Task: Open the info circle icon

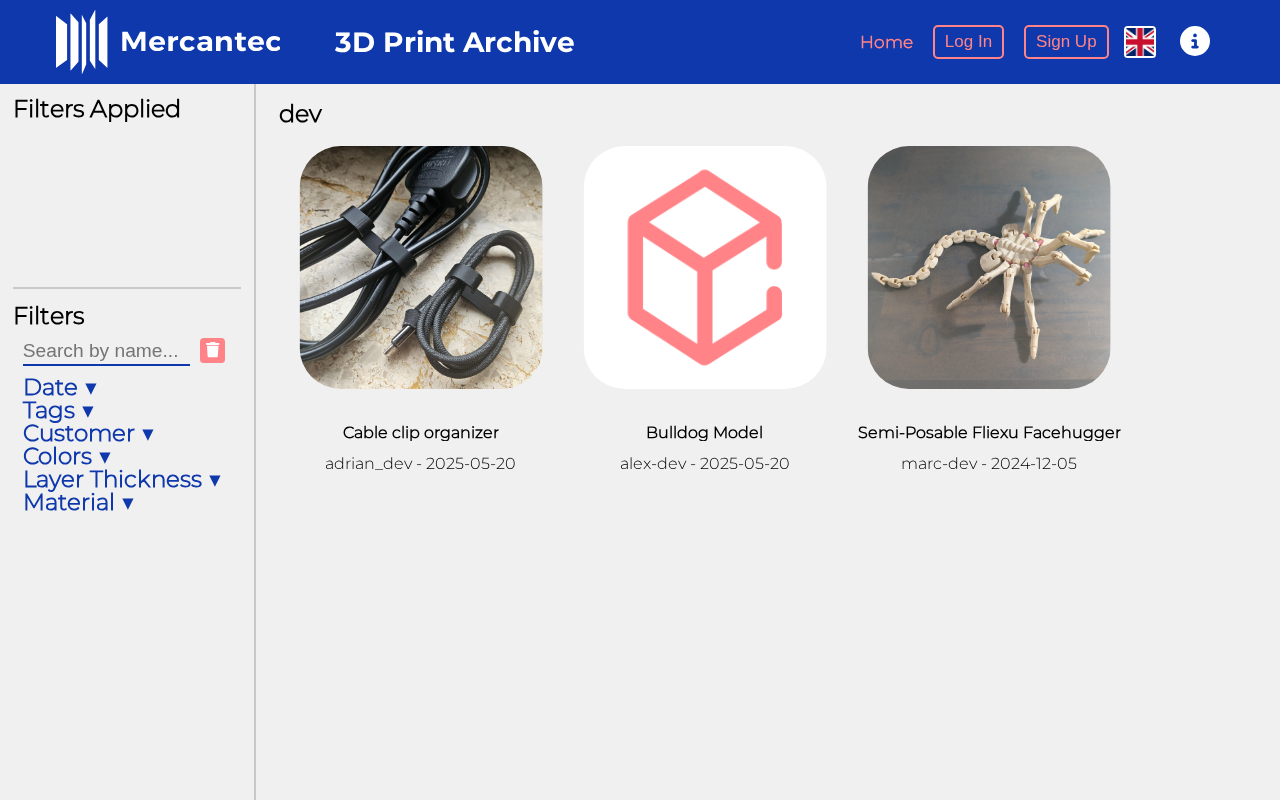Action: pyautogui.click(x=1195, y=41)
